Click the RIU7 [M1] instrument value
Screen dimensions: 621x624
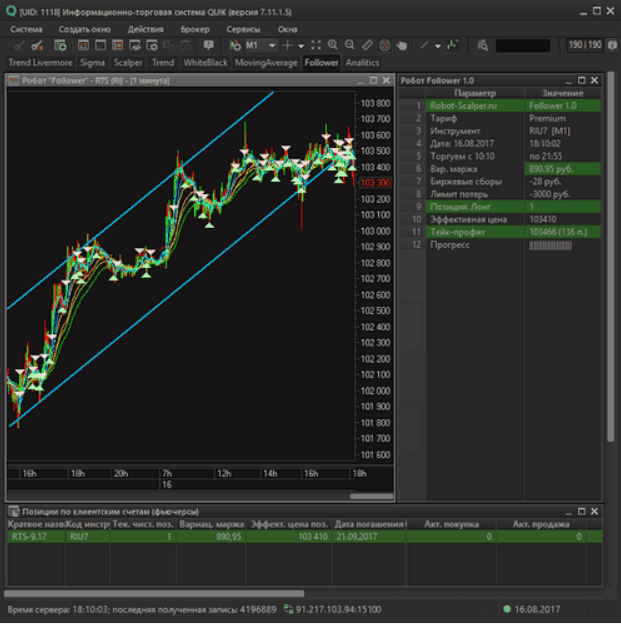pyautogui.click(x=562, y=131)
